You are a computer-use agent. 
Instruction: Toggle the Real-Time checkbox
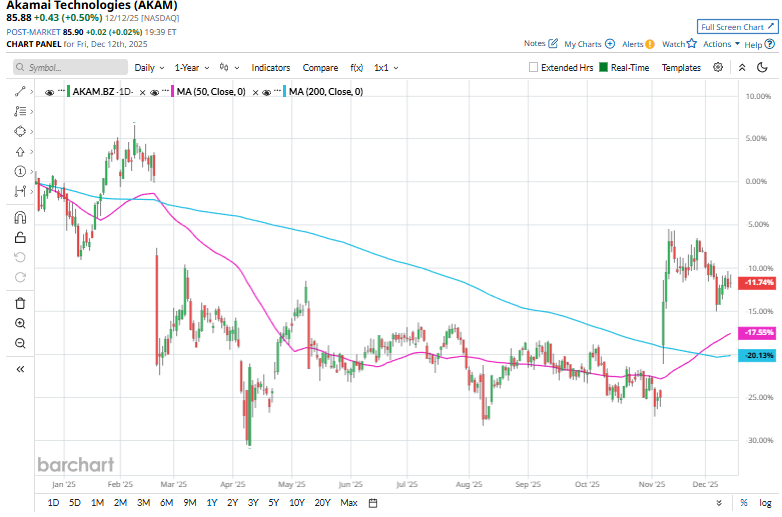(603, 68)
